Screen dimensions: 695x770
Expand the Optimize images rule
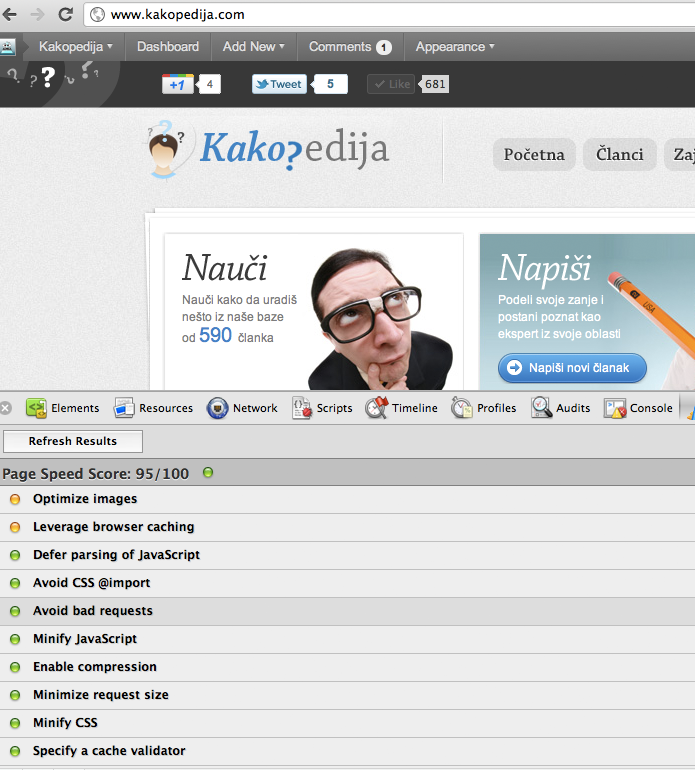pos(347,499)
